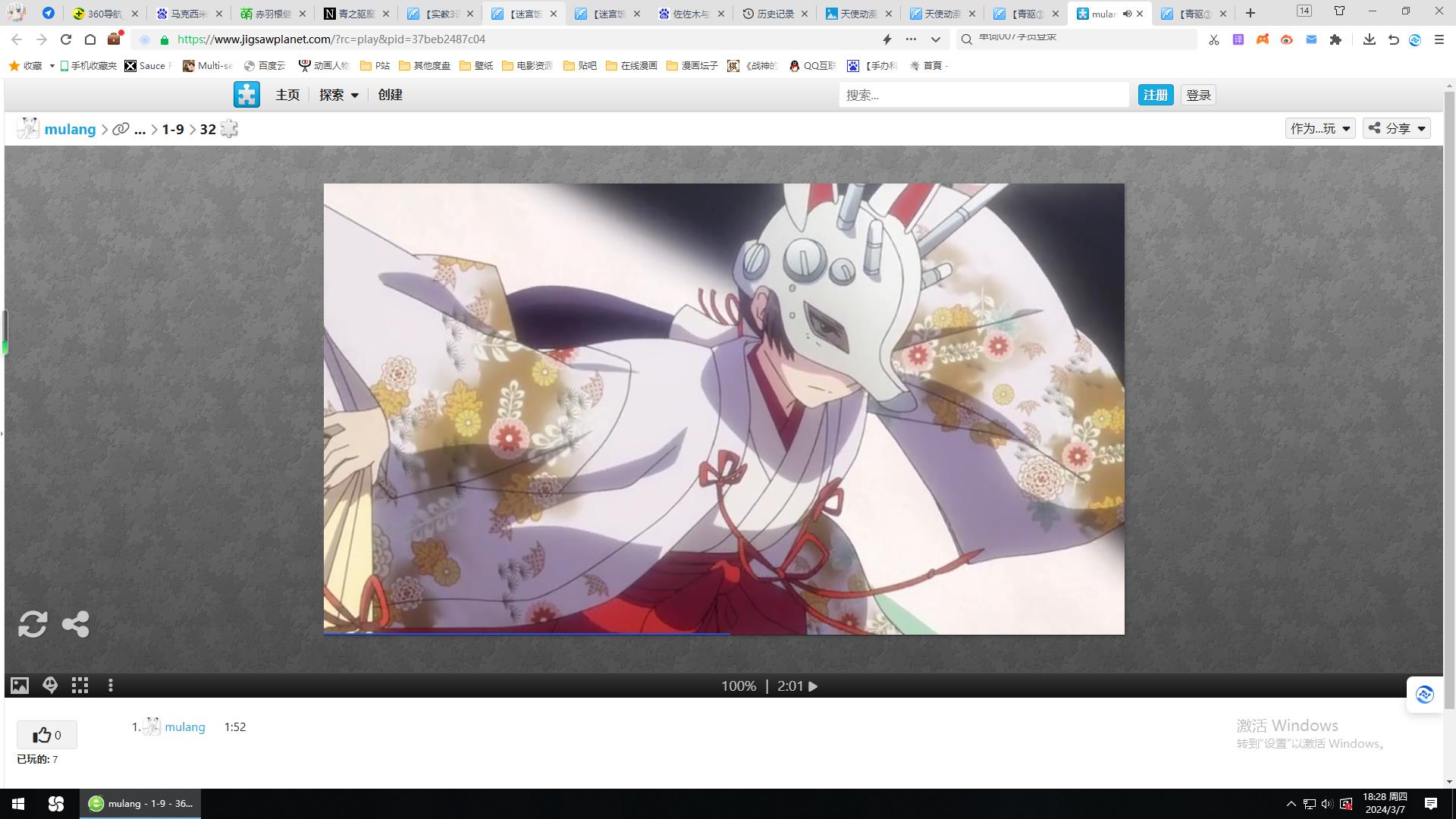Go to the 主页 home menu item

[287, 95]
